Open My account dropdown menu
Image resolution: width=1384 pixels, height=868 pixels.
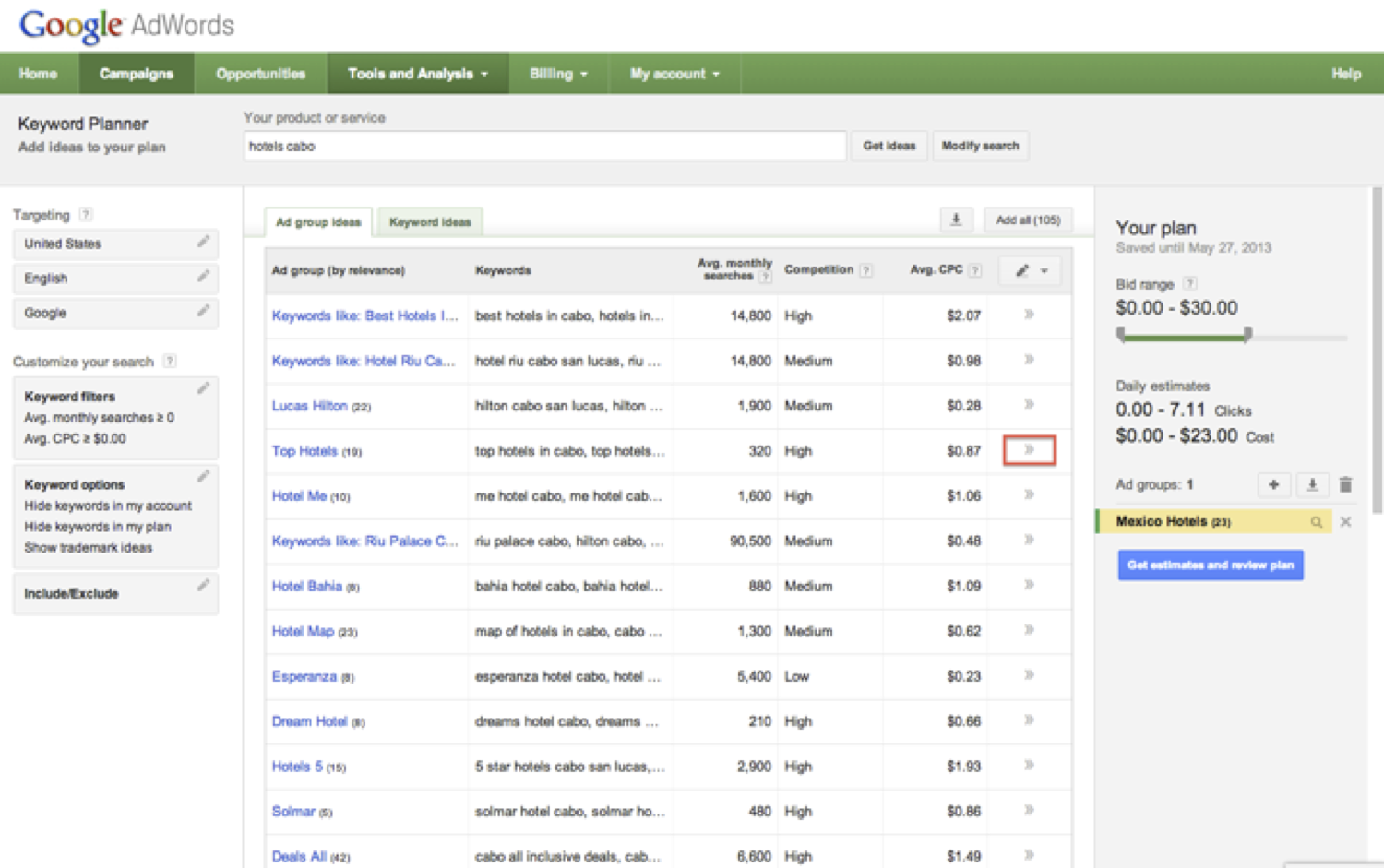pos(674,74)
